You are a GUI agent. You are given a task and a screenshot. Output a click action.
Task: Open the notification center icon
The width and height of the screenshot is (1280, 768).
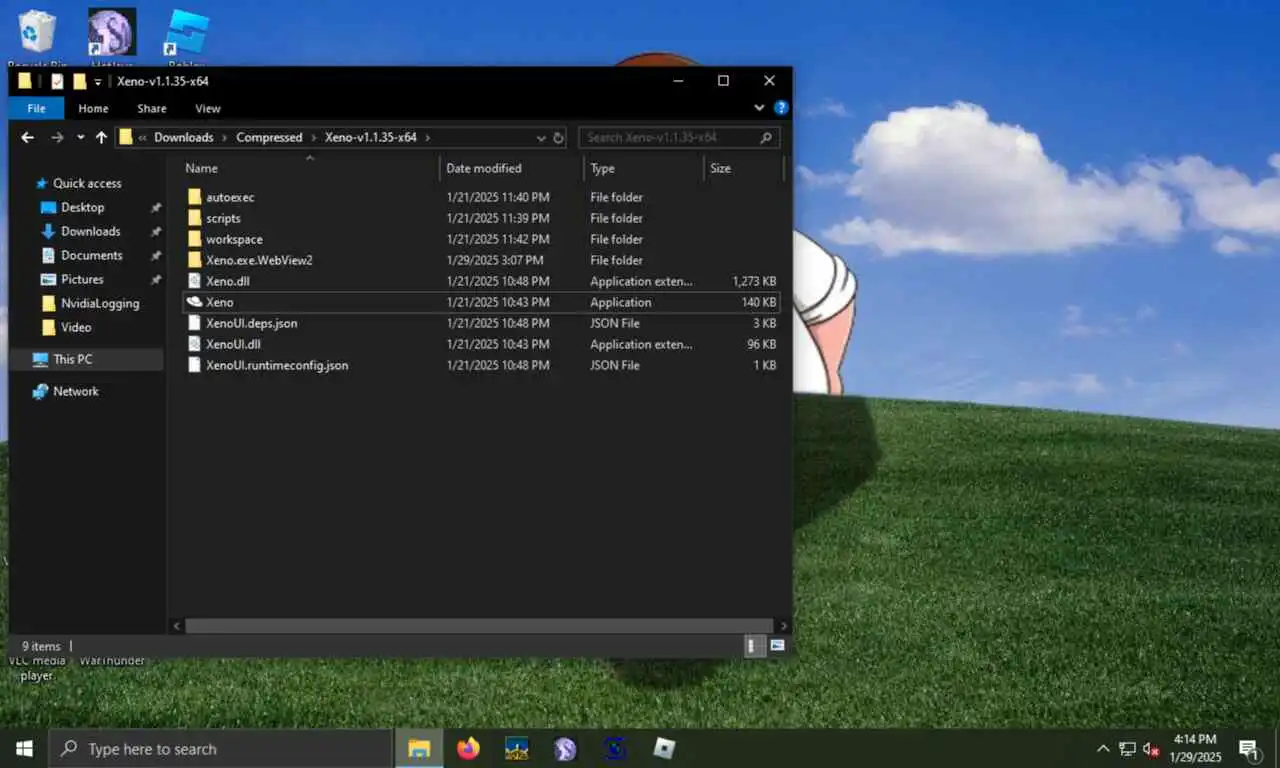[1249, 748]
